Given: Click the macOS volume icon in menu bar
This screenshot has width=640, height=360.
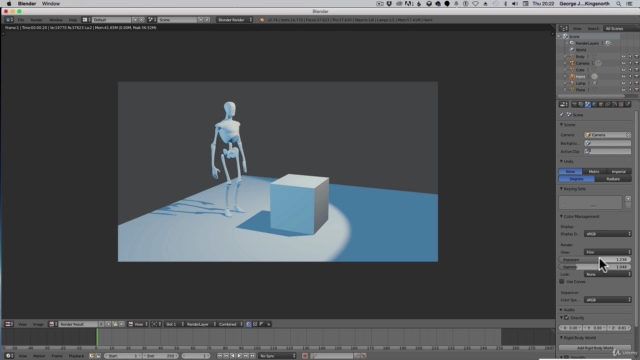Looking at the screenshot, I should point(515,4).
